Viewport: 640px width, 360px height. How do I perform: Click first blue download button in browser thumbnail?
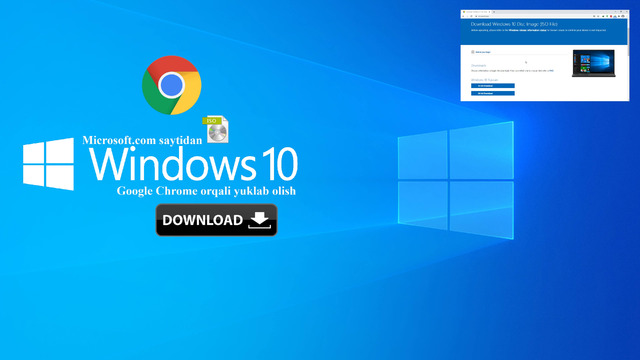tap(493, 86)
